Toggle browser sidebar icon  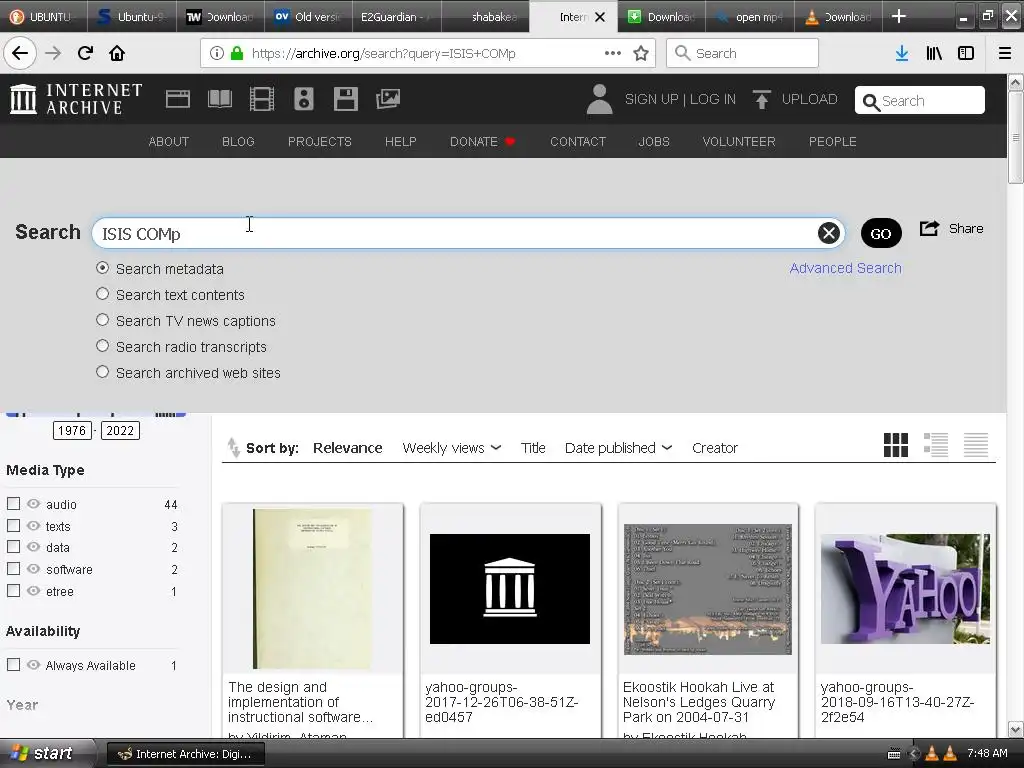pyautogui.click(x=966, y=53)
